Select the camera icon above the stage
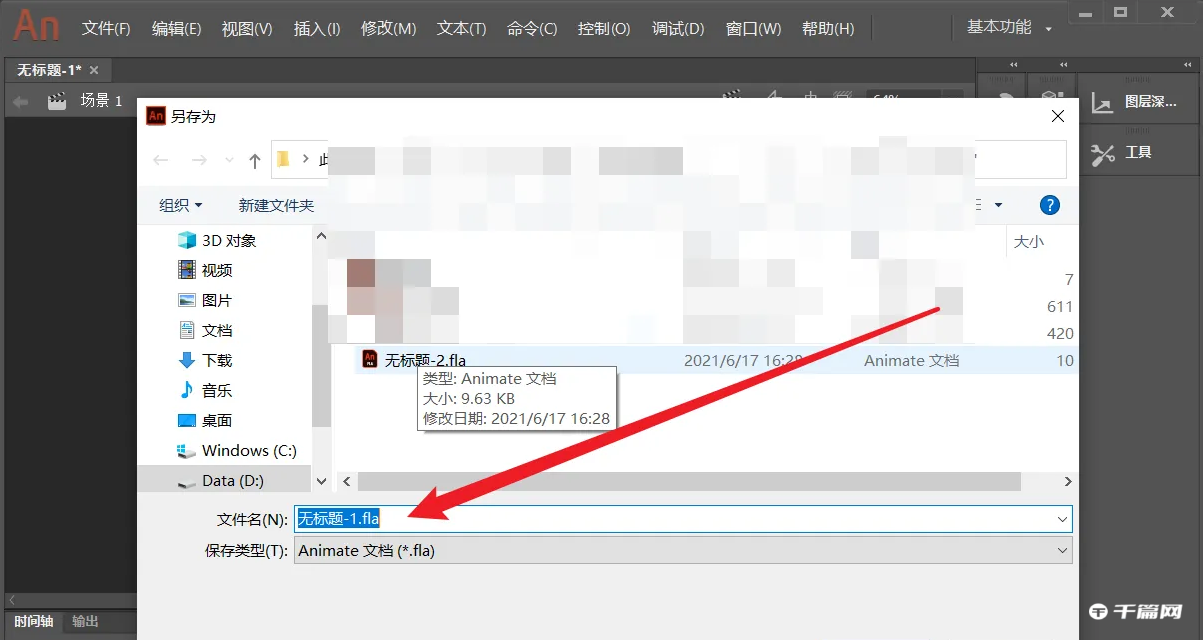Viewport: 1203px width, 640px height. (730, 95)
